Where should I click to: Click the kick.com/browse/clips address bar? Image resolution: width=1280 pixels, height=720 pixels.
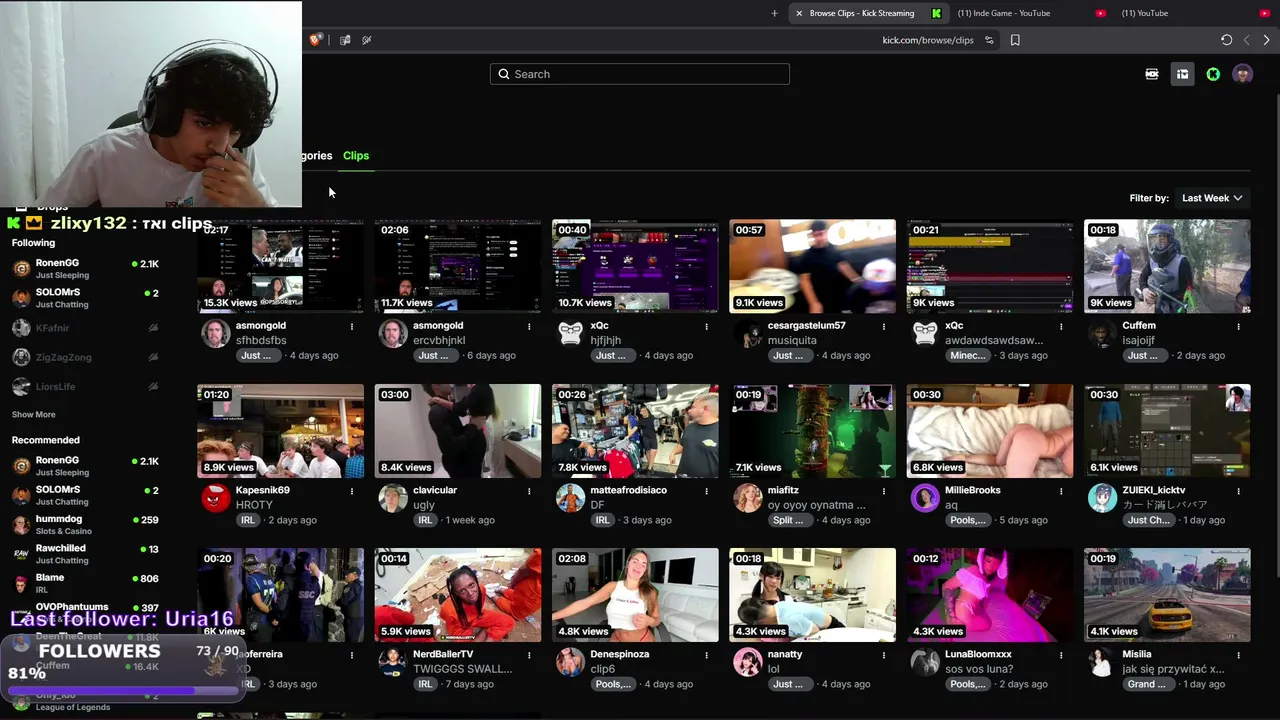point(927,40)
